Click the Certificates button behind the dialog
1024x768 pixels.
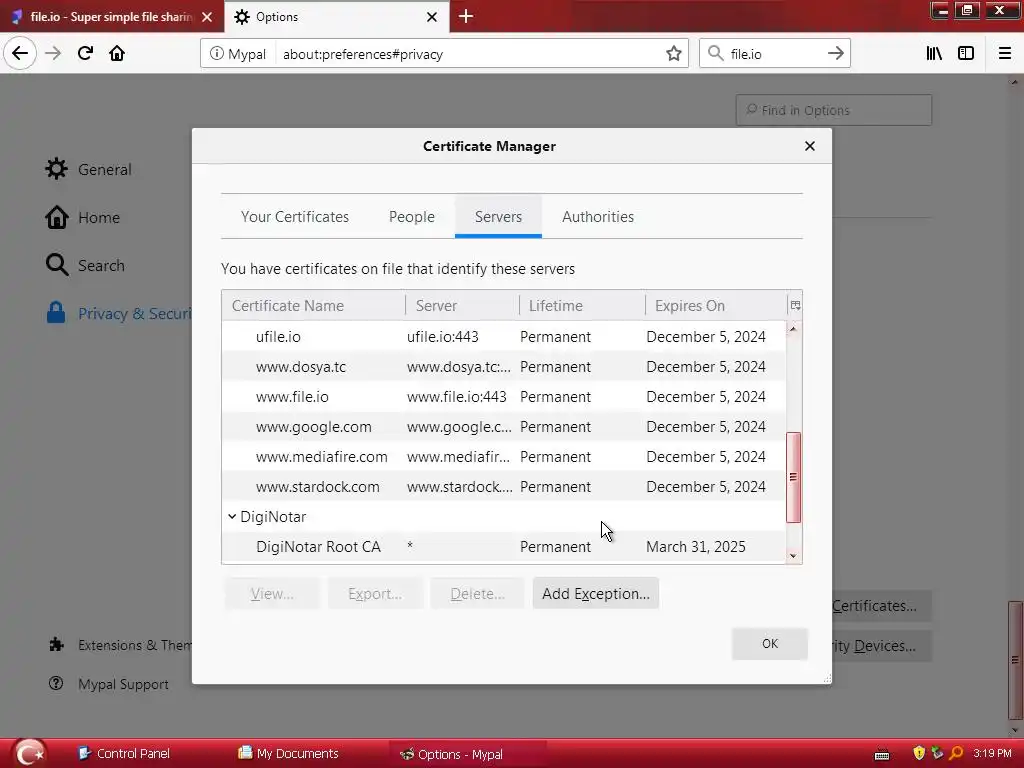(x=882, y=606)
